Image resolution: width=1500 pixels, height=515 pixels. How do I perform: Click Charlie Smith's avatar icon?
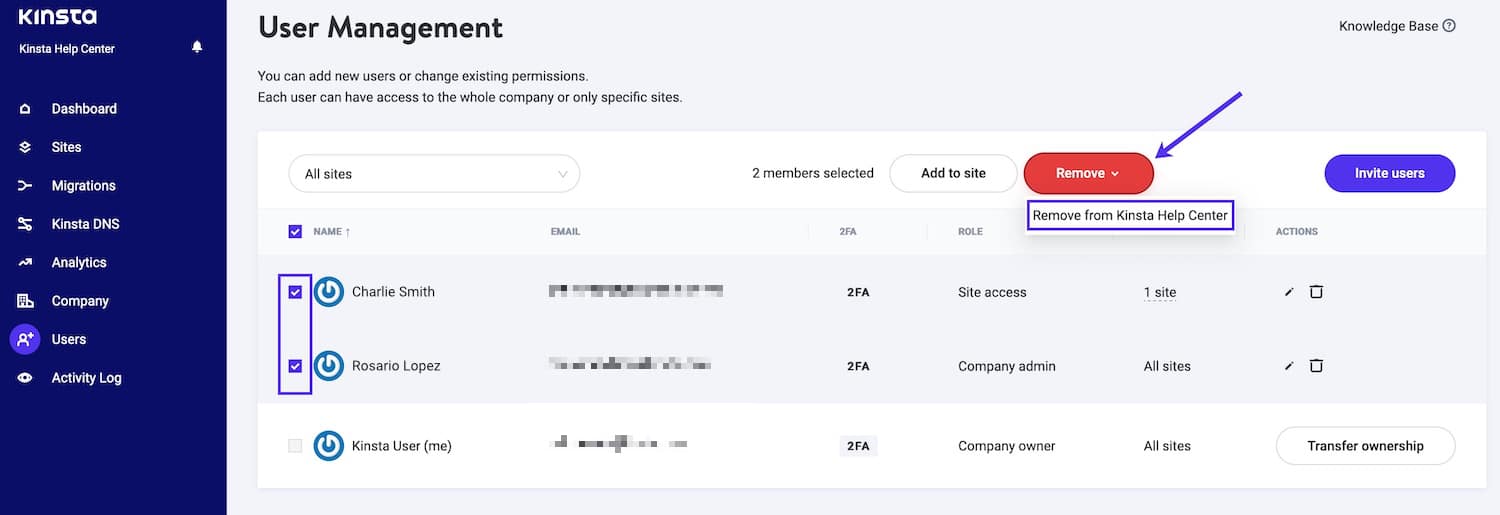[x=329, y=292]
